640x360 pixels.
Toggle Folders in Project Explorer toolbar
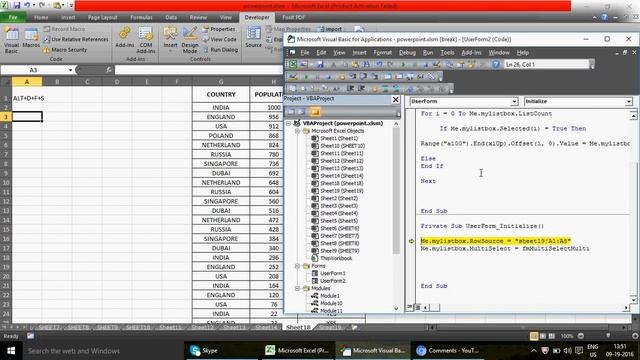coord(315,111)
